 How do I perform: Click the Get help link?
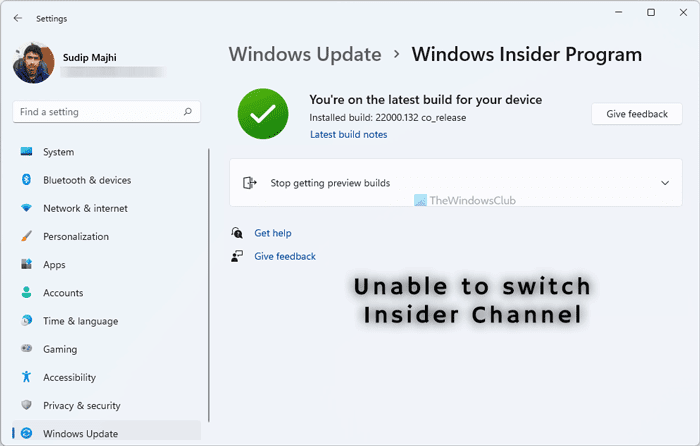point(272,233)
